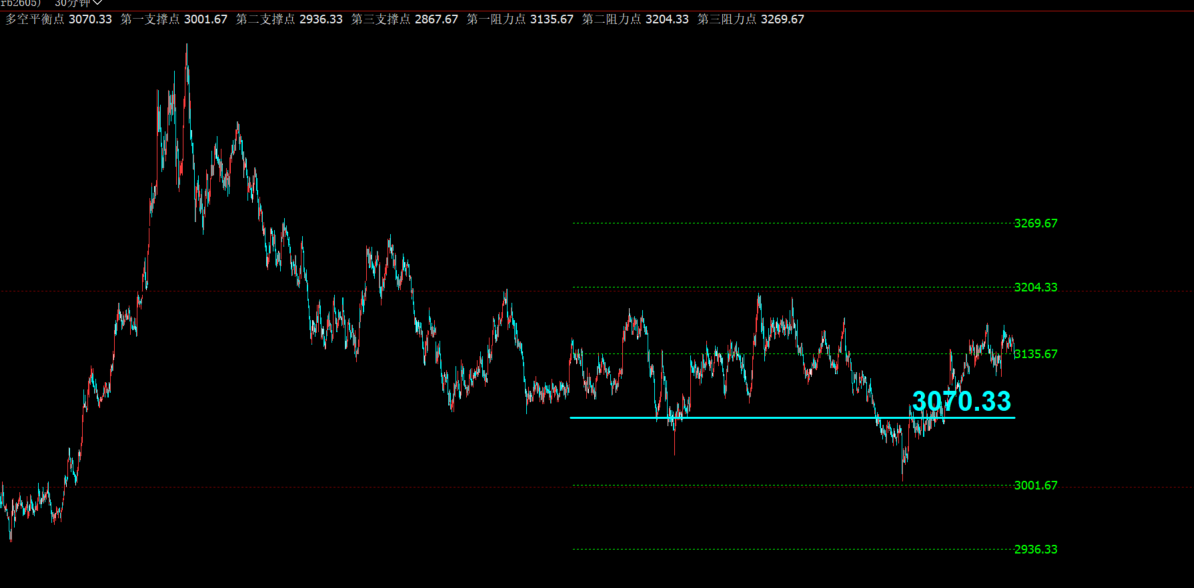Select the 多空平衡点 3070.33 indicator label
The height and width of the screenshot is (588, 1194).
[x=58, y=20]
